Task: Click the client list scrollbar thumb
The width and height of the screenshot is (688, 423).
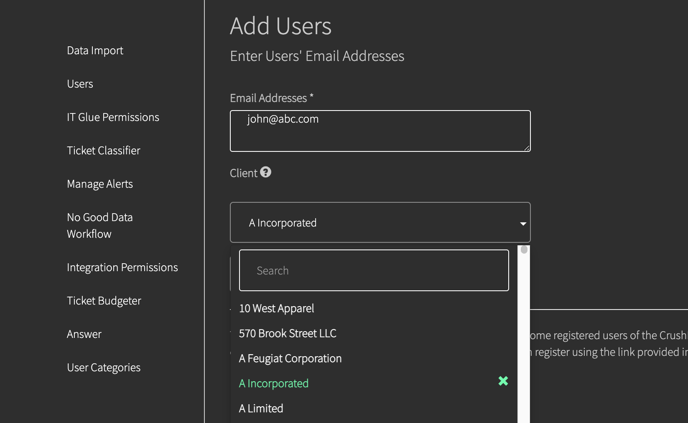Action: [x=524, y=250]
